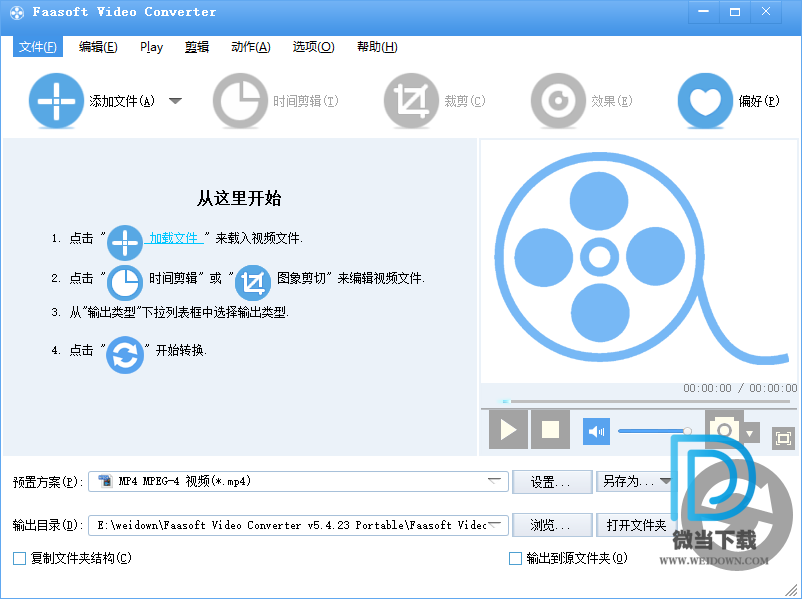Toggle fullscreen preview icon
Image resolution: width=802 pixels, height=599 pixels.
pos(783,438)
